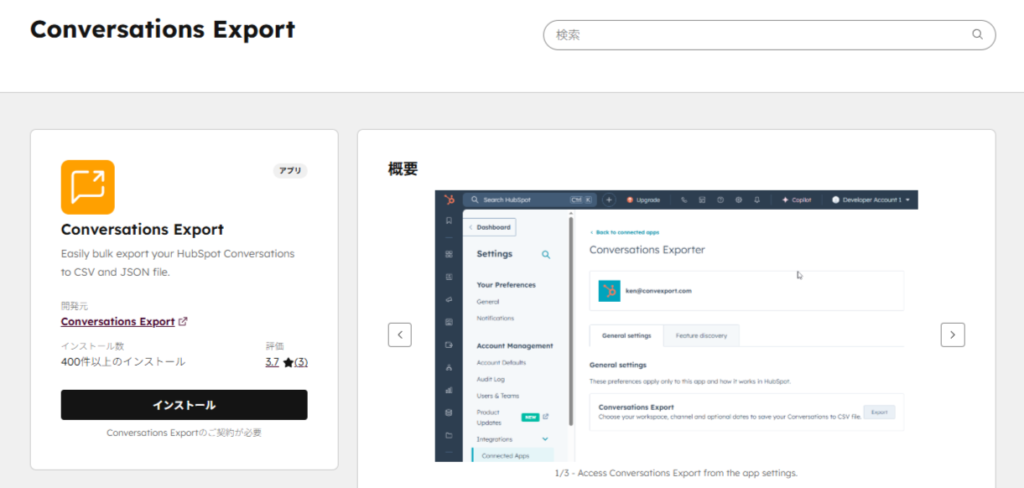Screen dimensions: 1024x488
Task: Click the teal HubSpot account icon beside ken@convexport.com
Action: (x=609, y=291)
